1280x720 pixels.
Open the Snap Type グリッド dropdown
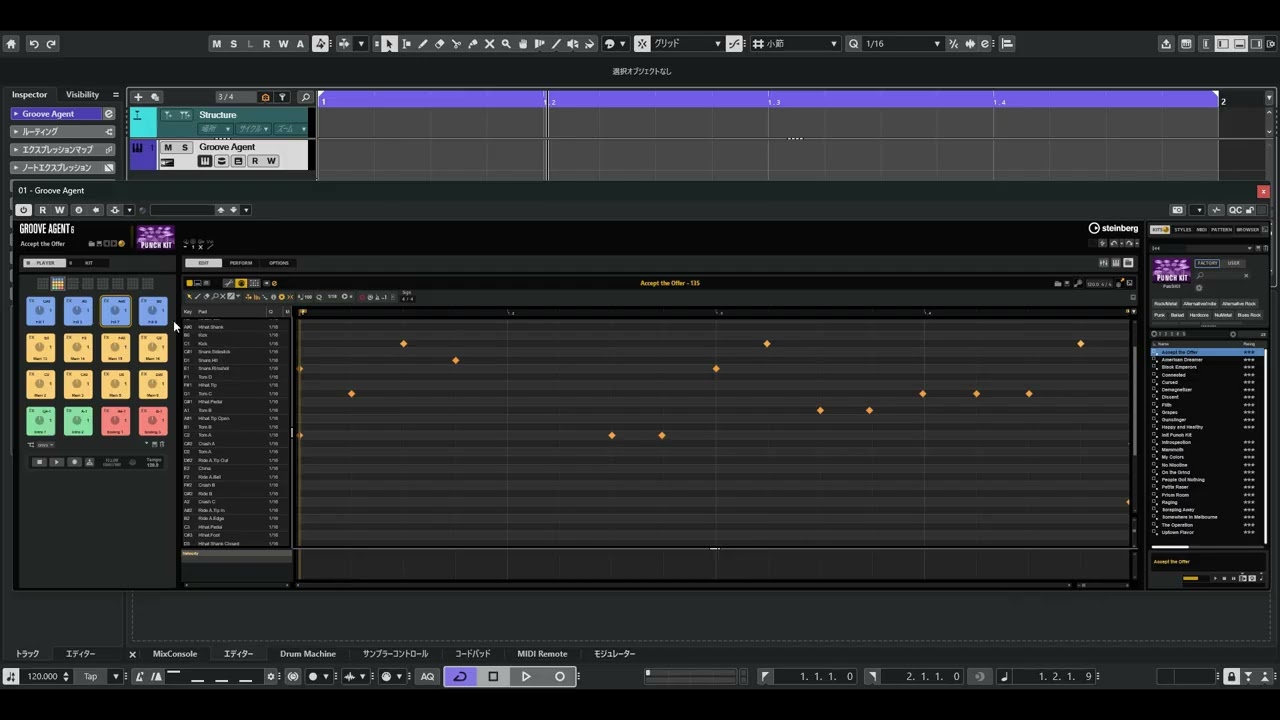pos(687,44)
